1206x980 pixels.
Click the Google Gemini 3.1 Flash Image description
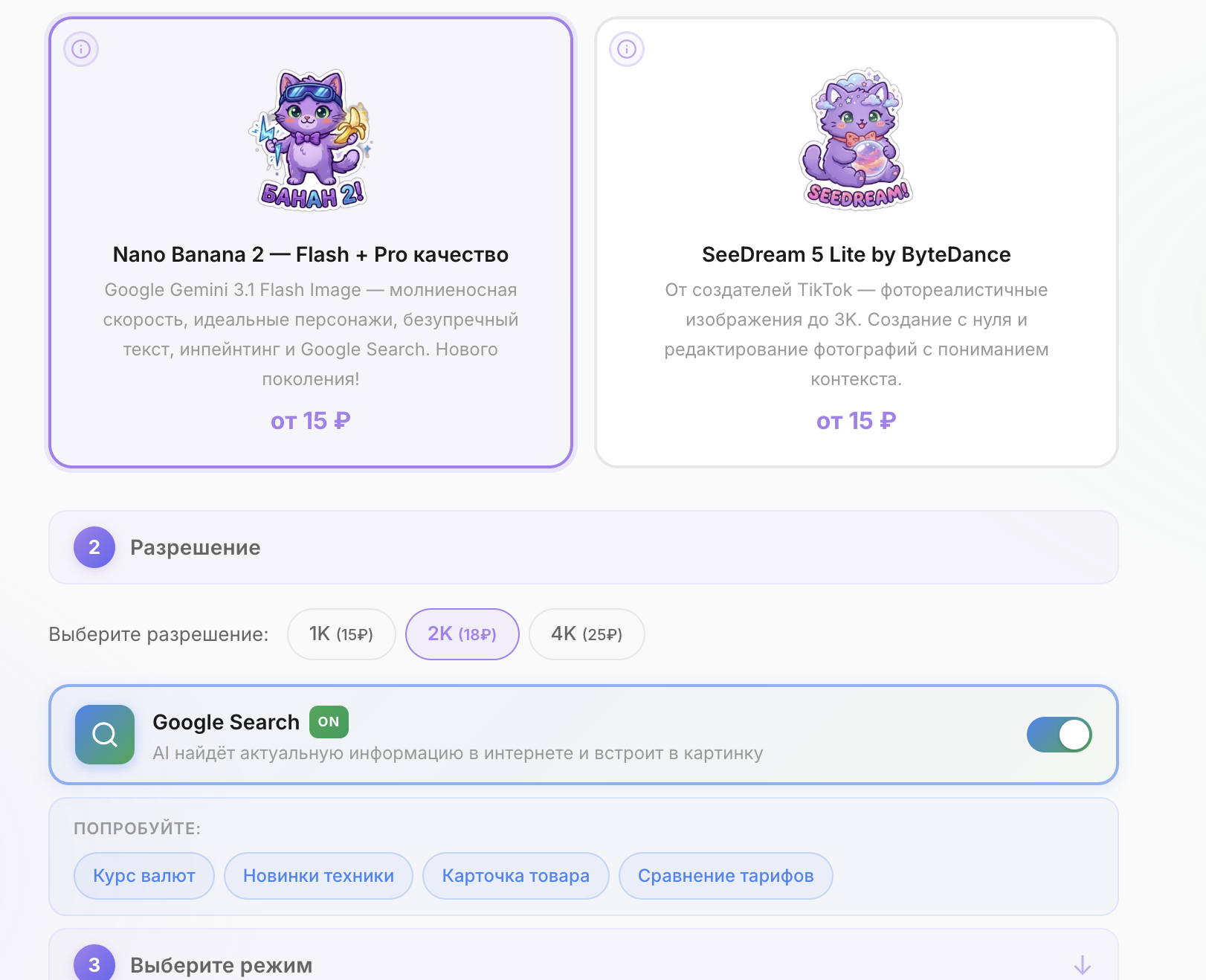click(311, 335)
